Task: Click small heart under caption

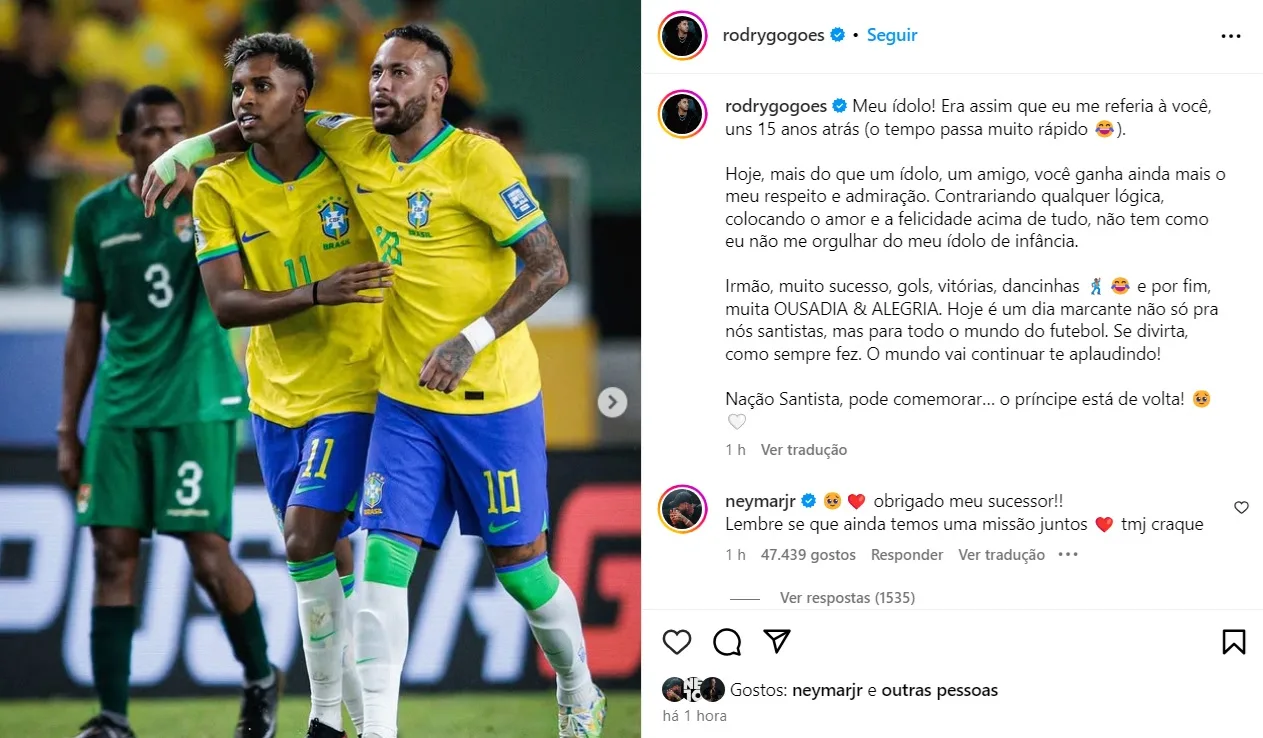Action: coord(737,422)
